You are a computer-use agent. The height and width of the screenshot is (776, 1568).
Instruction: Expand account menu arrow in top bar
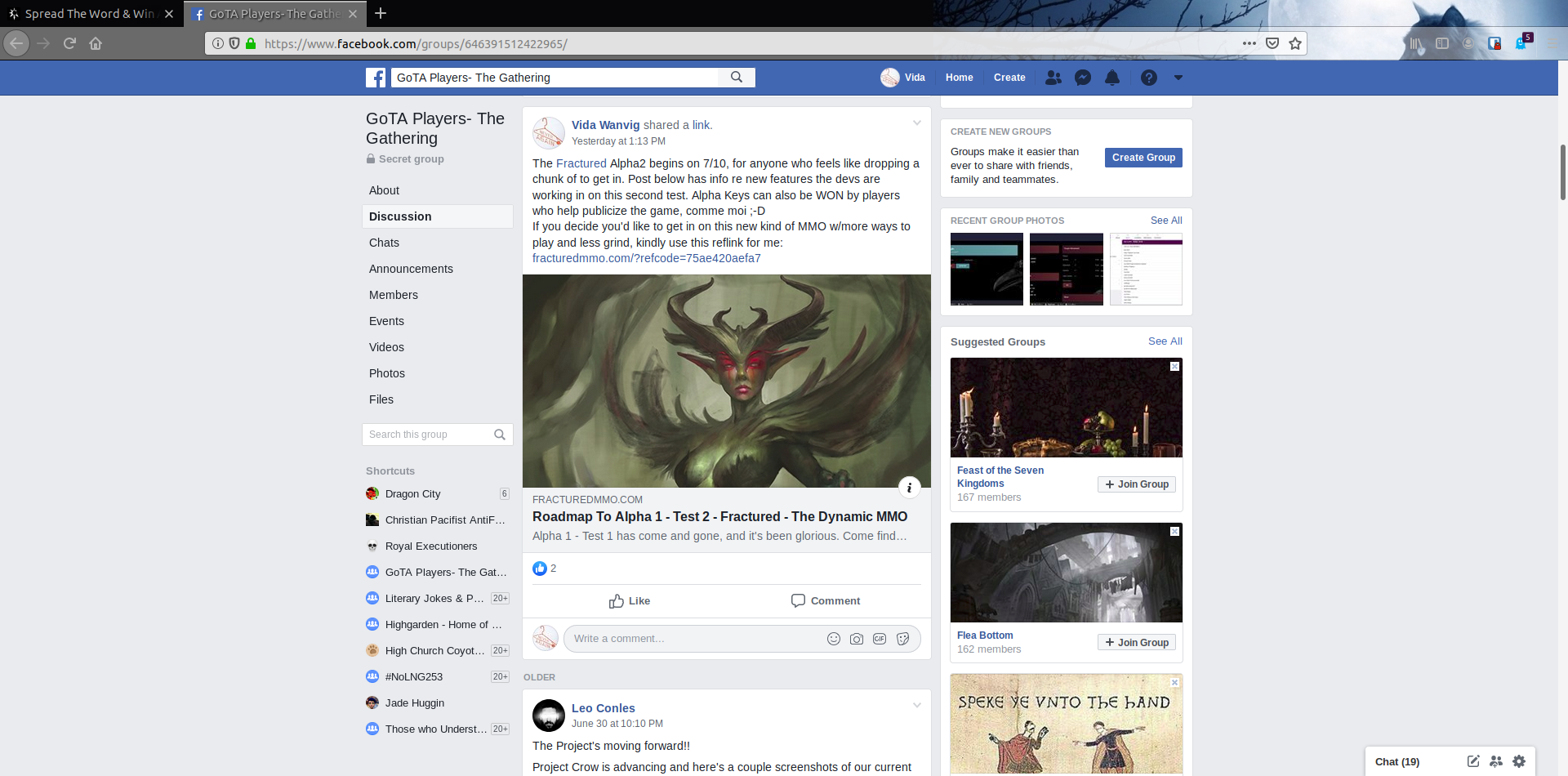tap(1178, 78)
